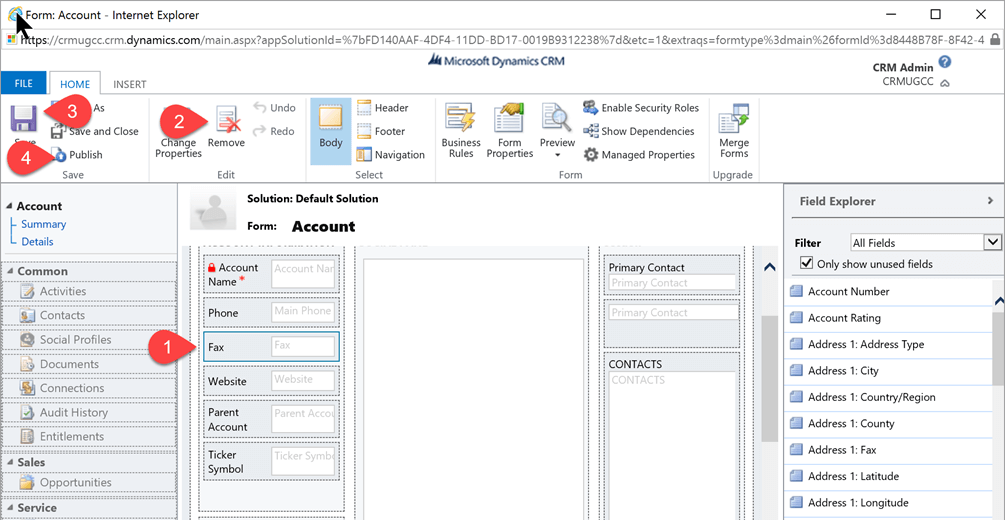1005x520 pixels.
Task: Select the Website field on the form
Action: tap(271, 381)
